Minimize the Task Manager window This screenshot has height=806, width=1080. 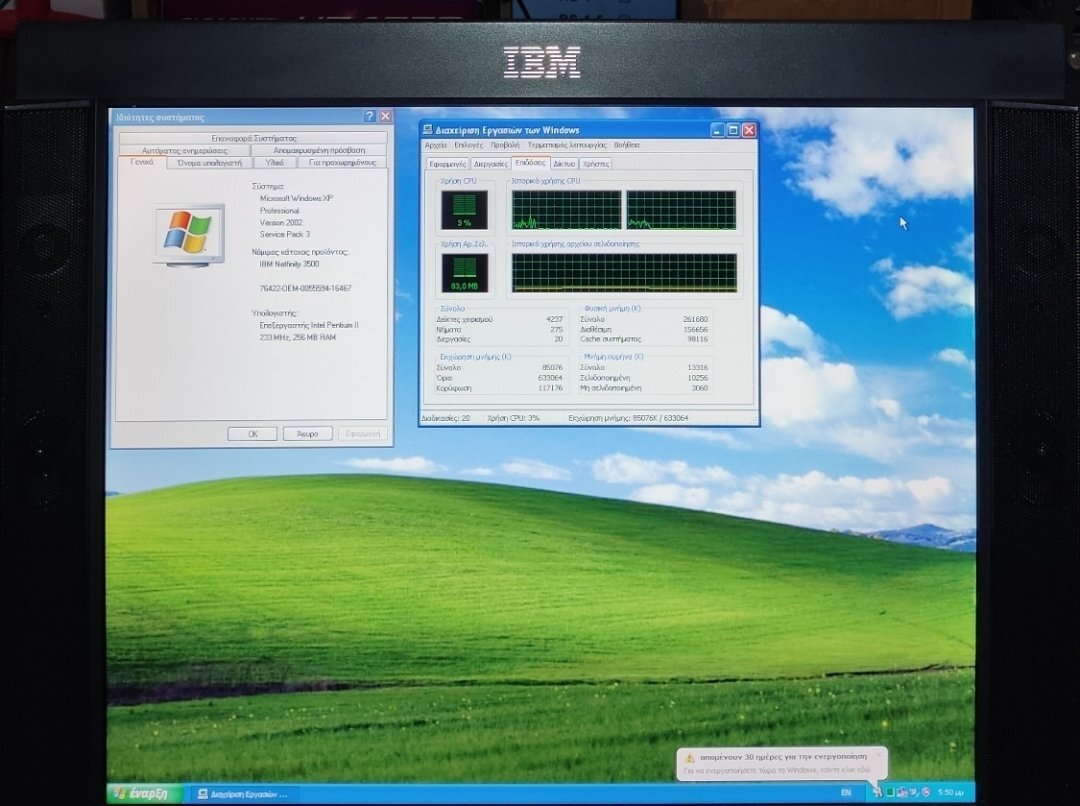coord(718,130)
